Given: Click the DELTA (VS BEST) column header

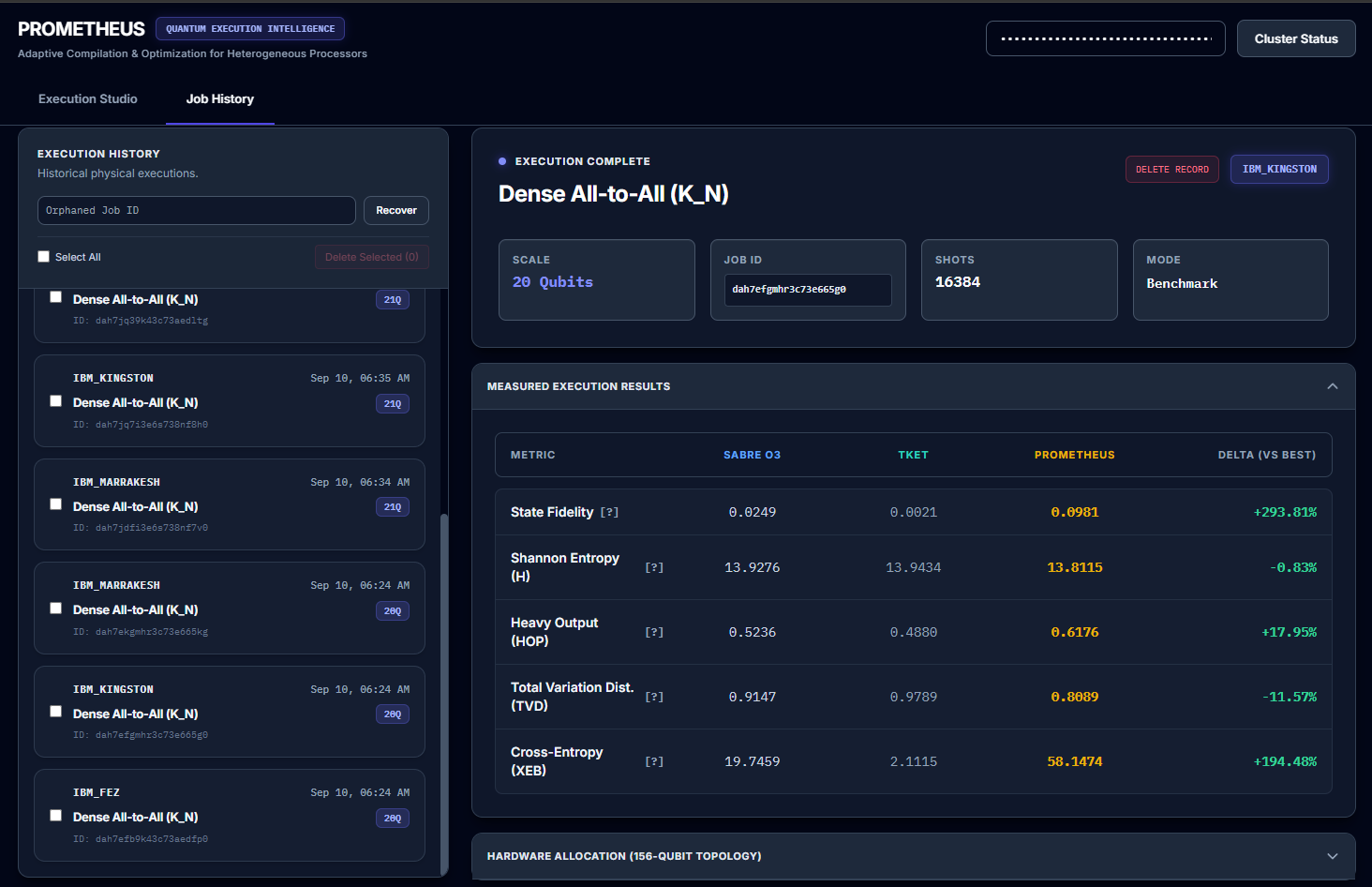Looking at the screenshot, I should [1267, 455].
